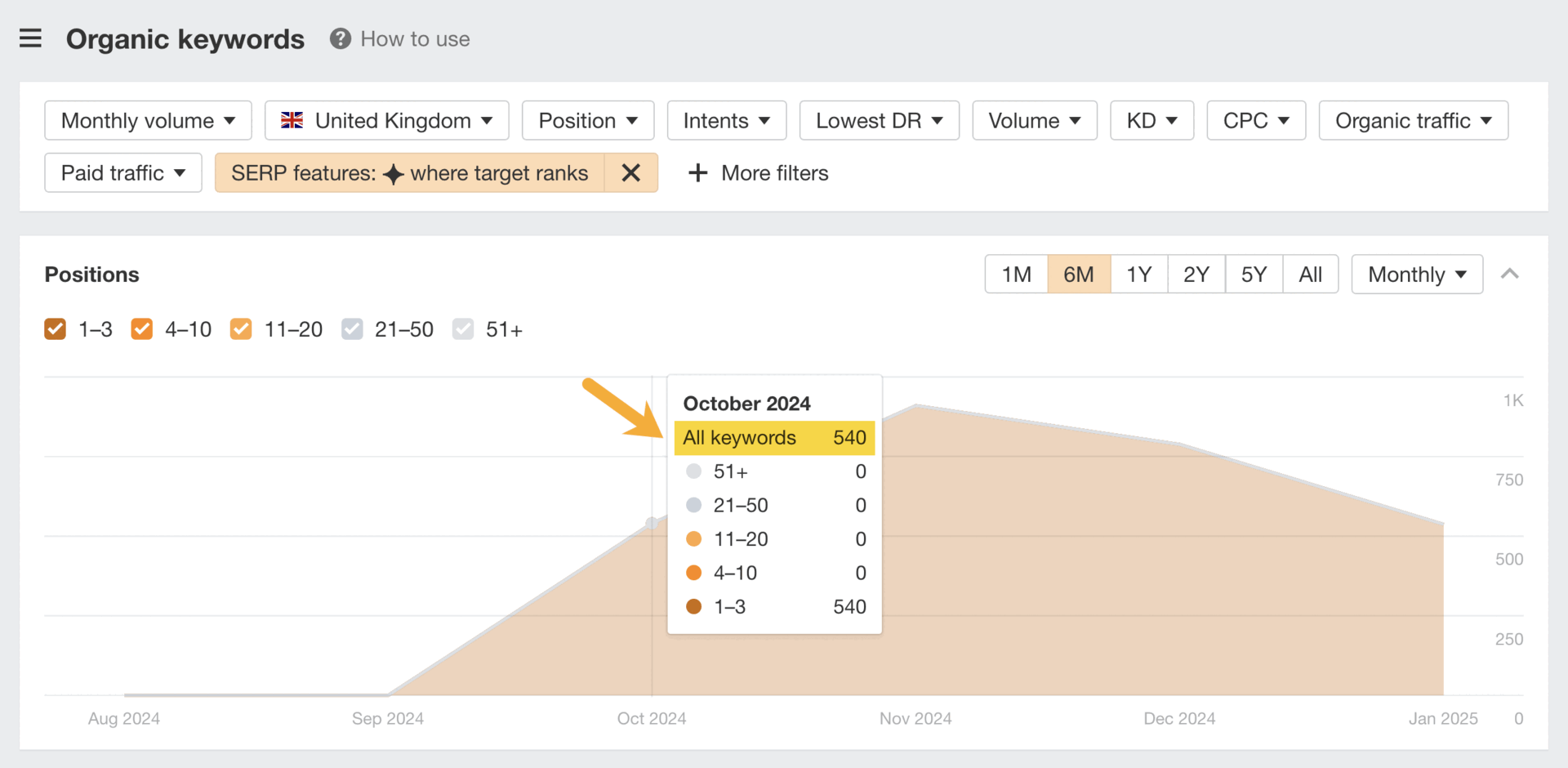Click the question mark help icon
This screenshot has height=768, width=1568.
pos(338,38)
